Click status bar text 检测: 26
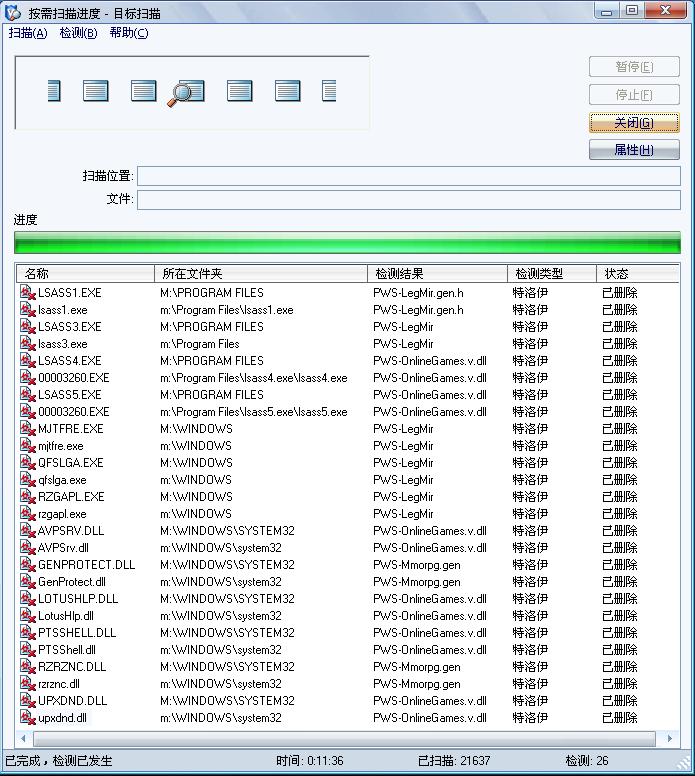The width and height of the screenshot is (695, 776). [x=587, y=761]
